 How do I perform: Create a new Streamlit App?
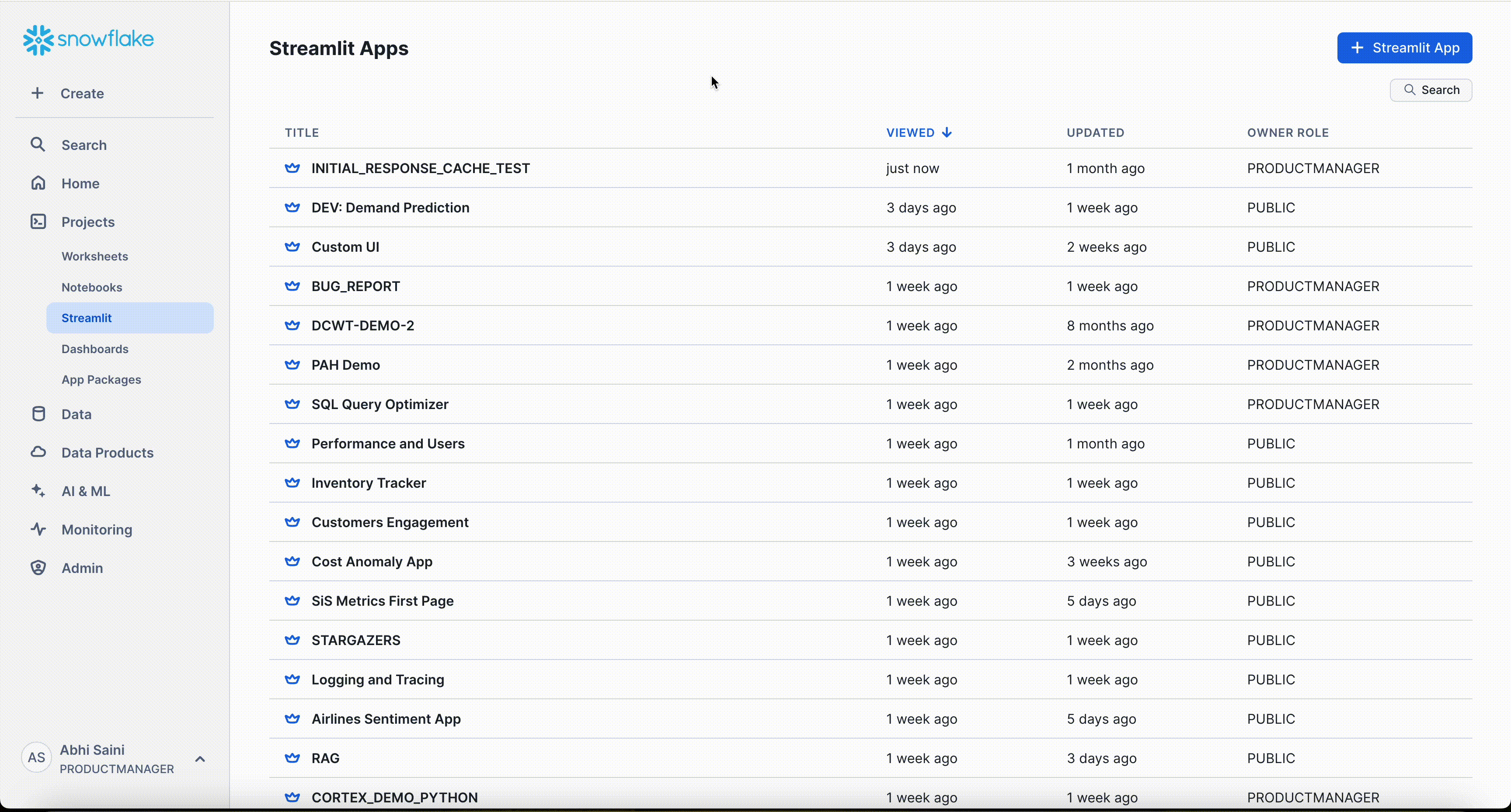(1404, 48)
